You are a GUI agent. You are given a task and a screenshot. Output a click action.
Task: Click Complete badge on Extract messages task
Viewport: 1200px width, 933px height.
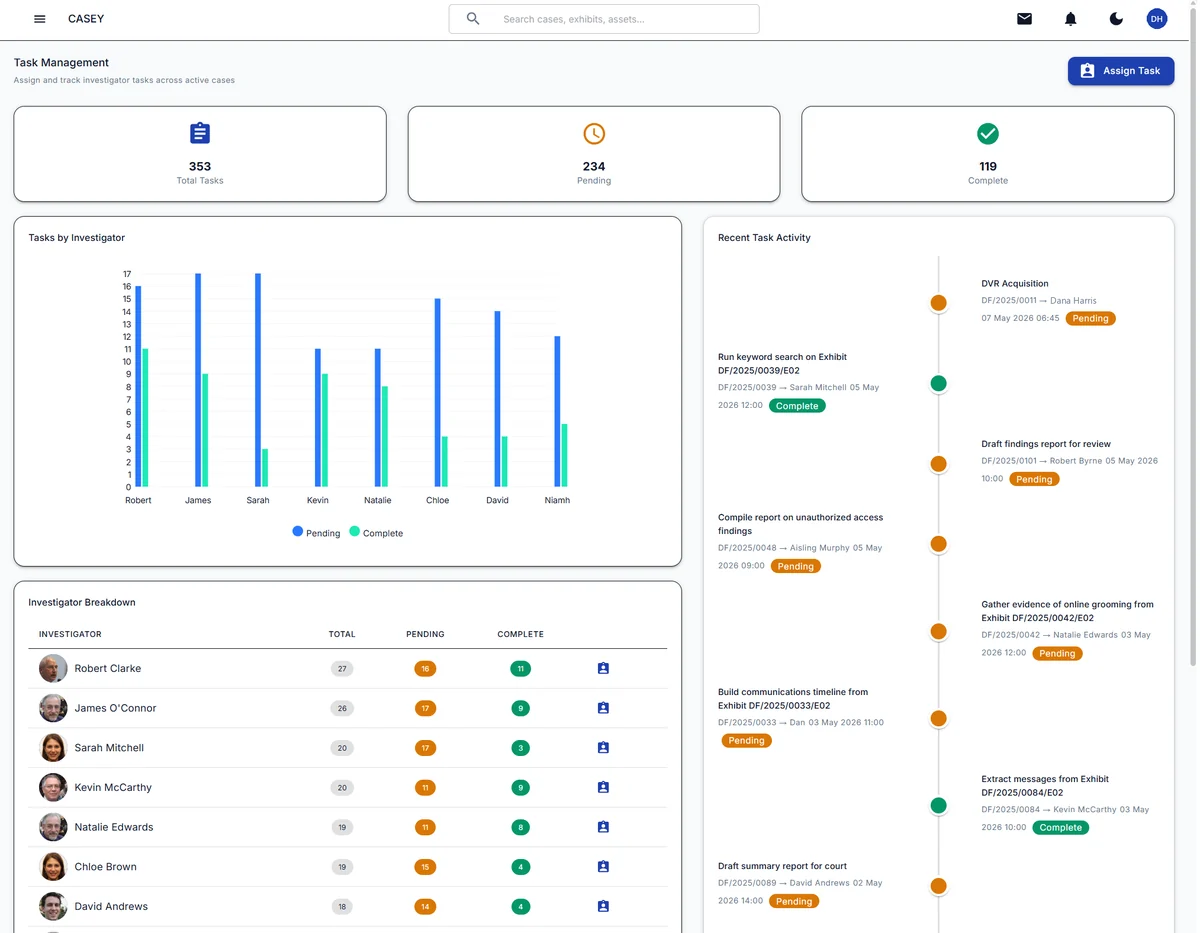click(1061, 828)
